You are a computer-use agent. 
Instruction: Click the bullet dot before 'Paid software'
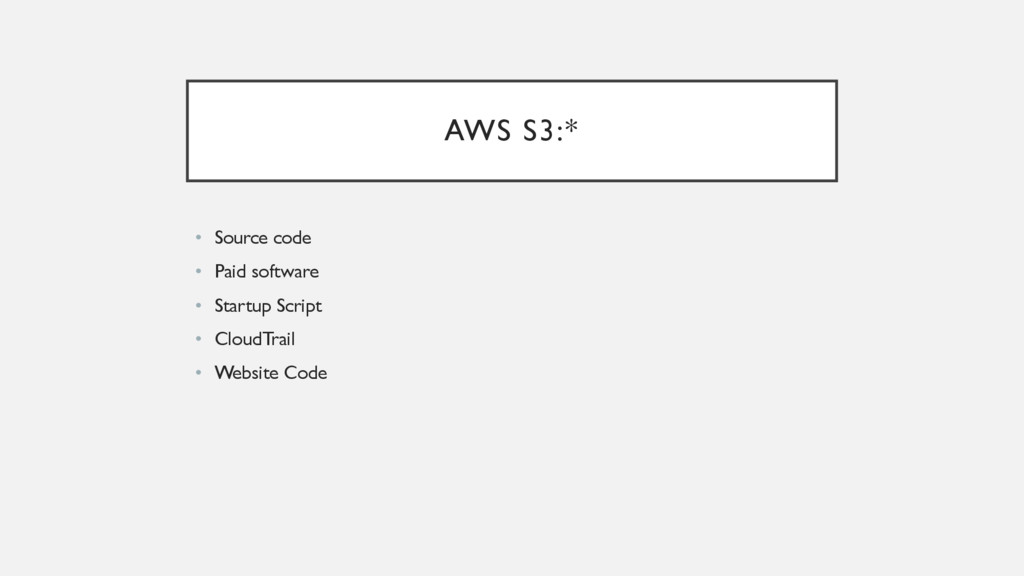pos(199,271)
